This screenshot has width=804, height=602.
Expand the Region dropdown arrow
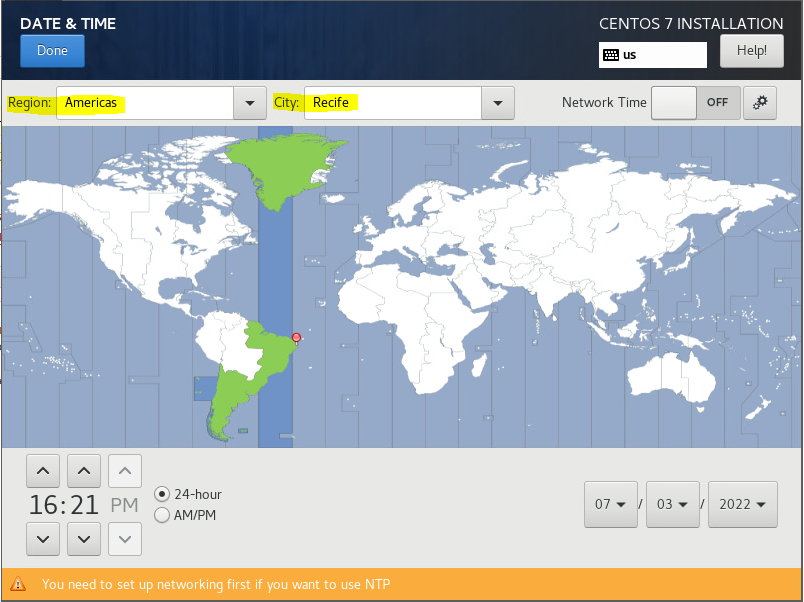(x=248, y=103)
